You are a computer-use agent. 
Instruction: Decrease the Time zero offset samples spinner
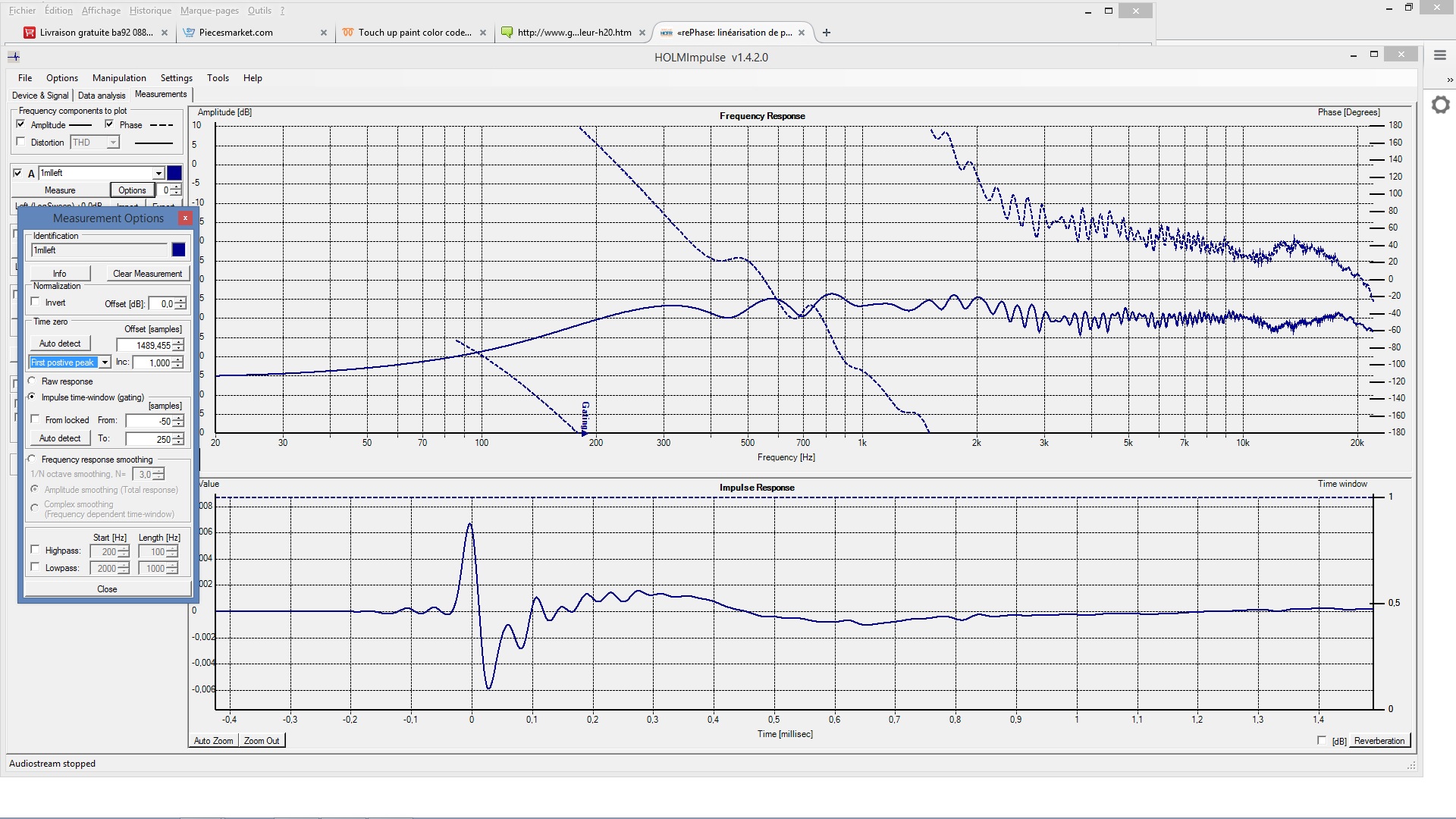click(178, 348)
